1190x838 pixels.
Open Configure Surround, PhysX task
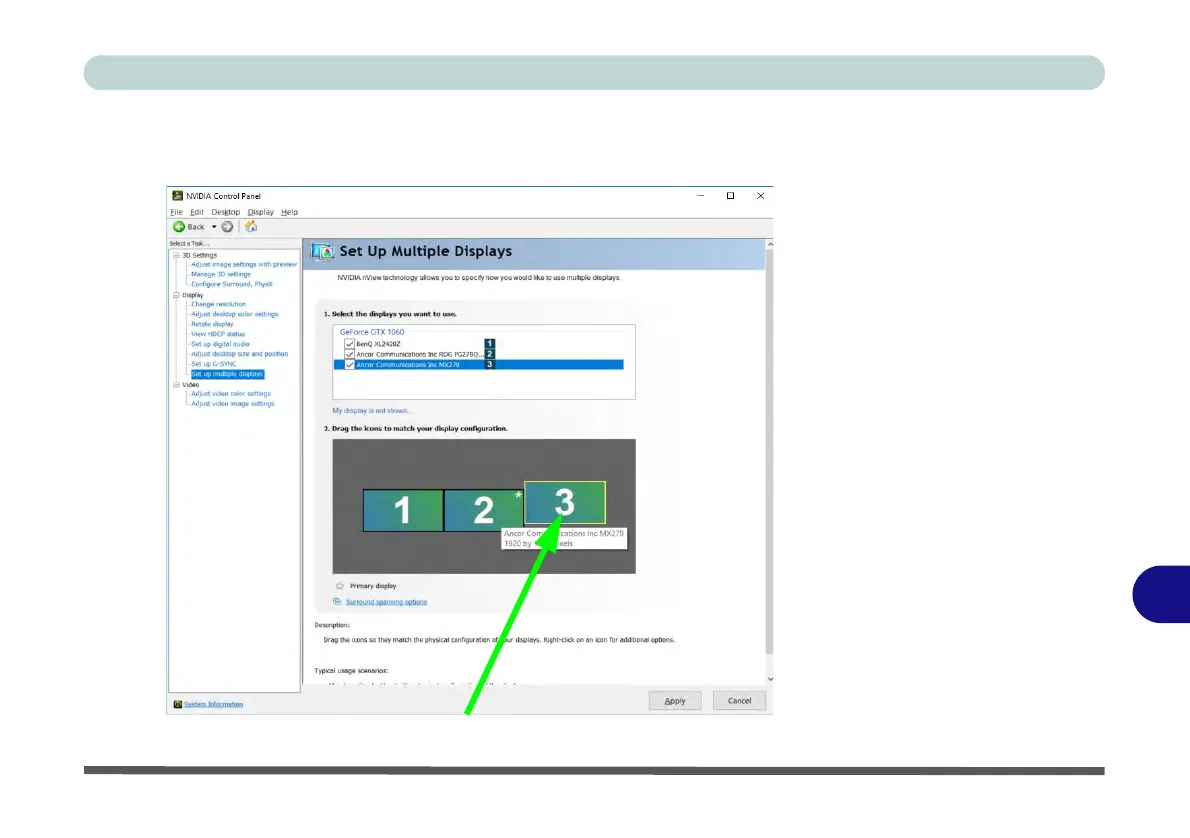pos(231,284)
